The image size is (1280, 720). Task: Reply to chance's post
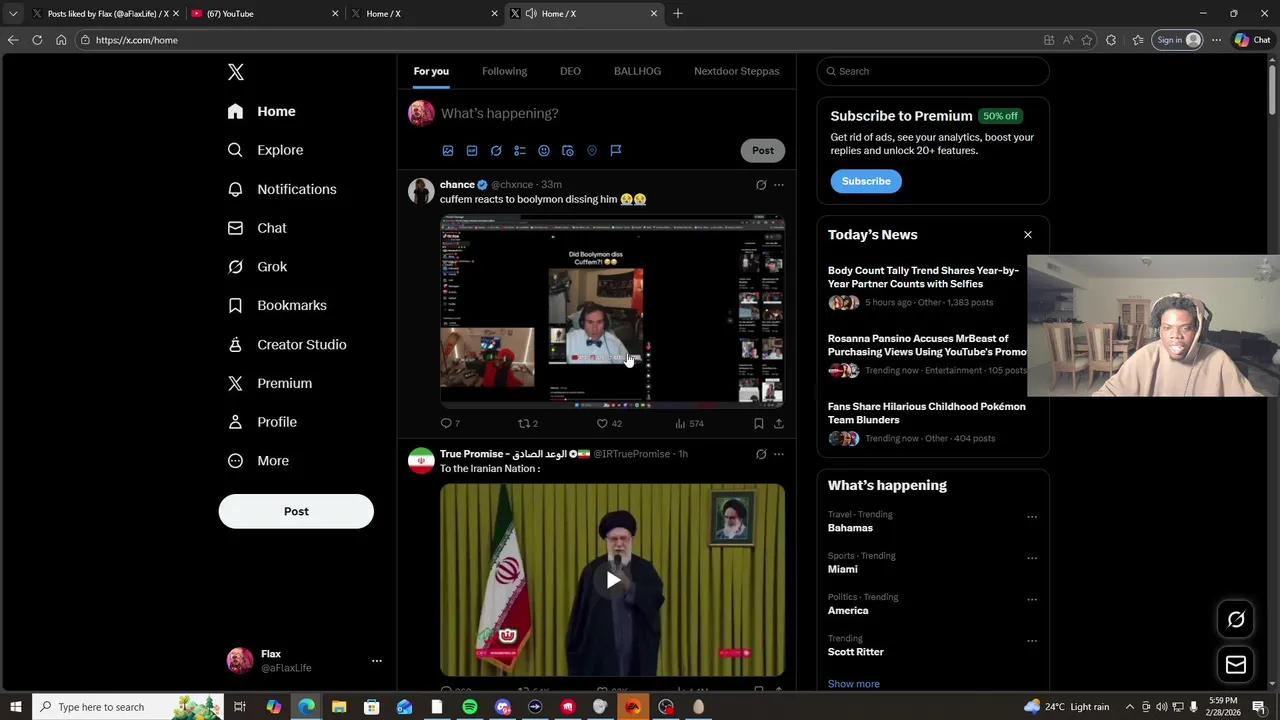click(450, 424)
